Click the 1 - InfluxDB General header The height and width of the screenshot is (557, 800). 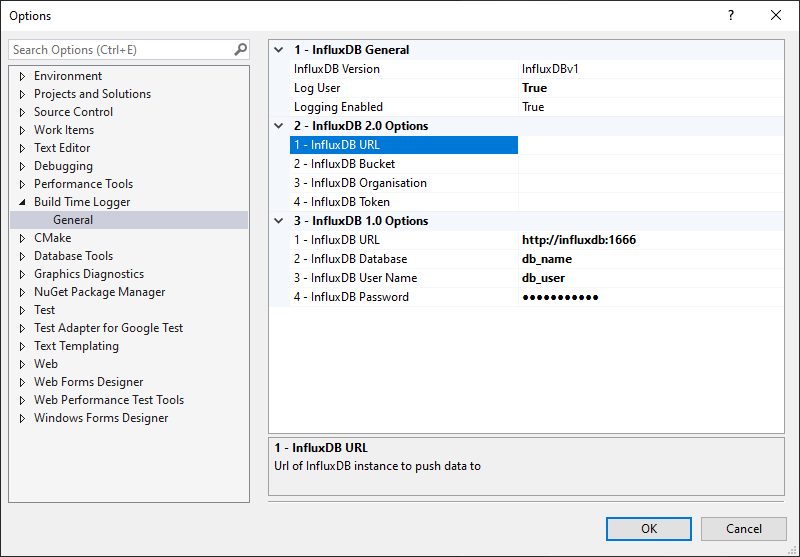tap(351, 50)
